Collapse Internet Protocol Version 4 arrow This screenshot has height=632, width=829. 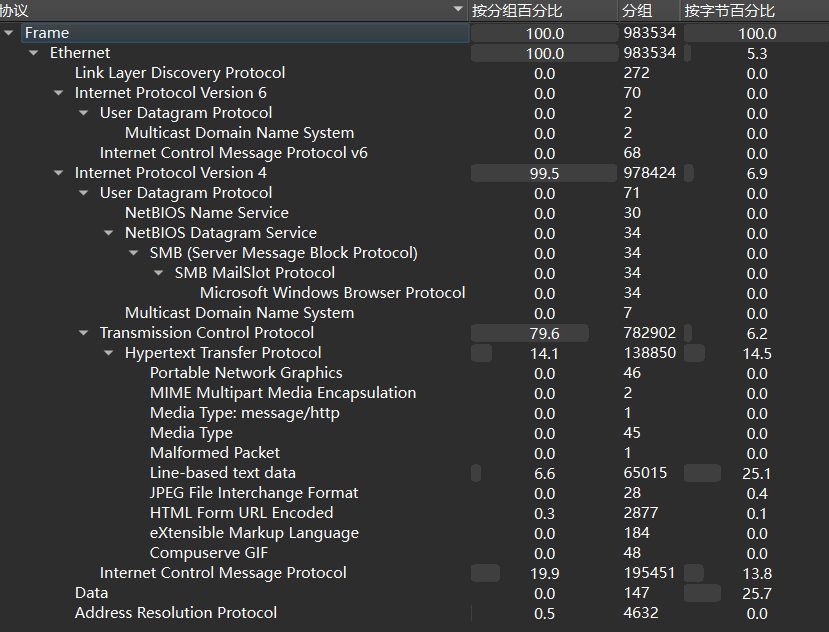59,173
